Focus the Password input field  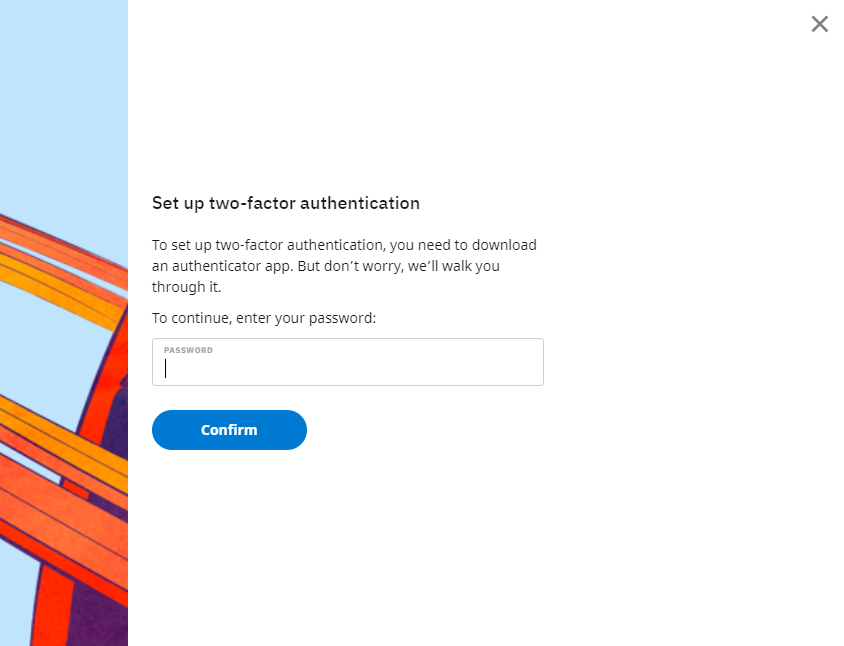pyautogui.click(x=348, y=362)
